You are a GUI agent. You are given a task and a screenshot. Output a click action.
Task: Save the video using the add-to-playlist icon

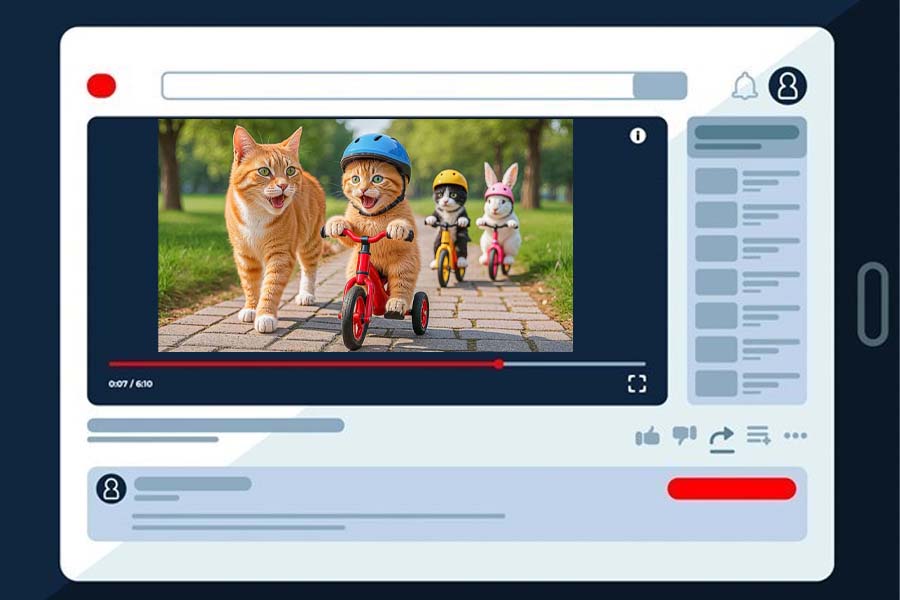758,436
